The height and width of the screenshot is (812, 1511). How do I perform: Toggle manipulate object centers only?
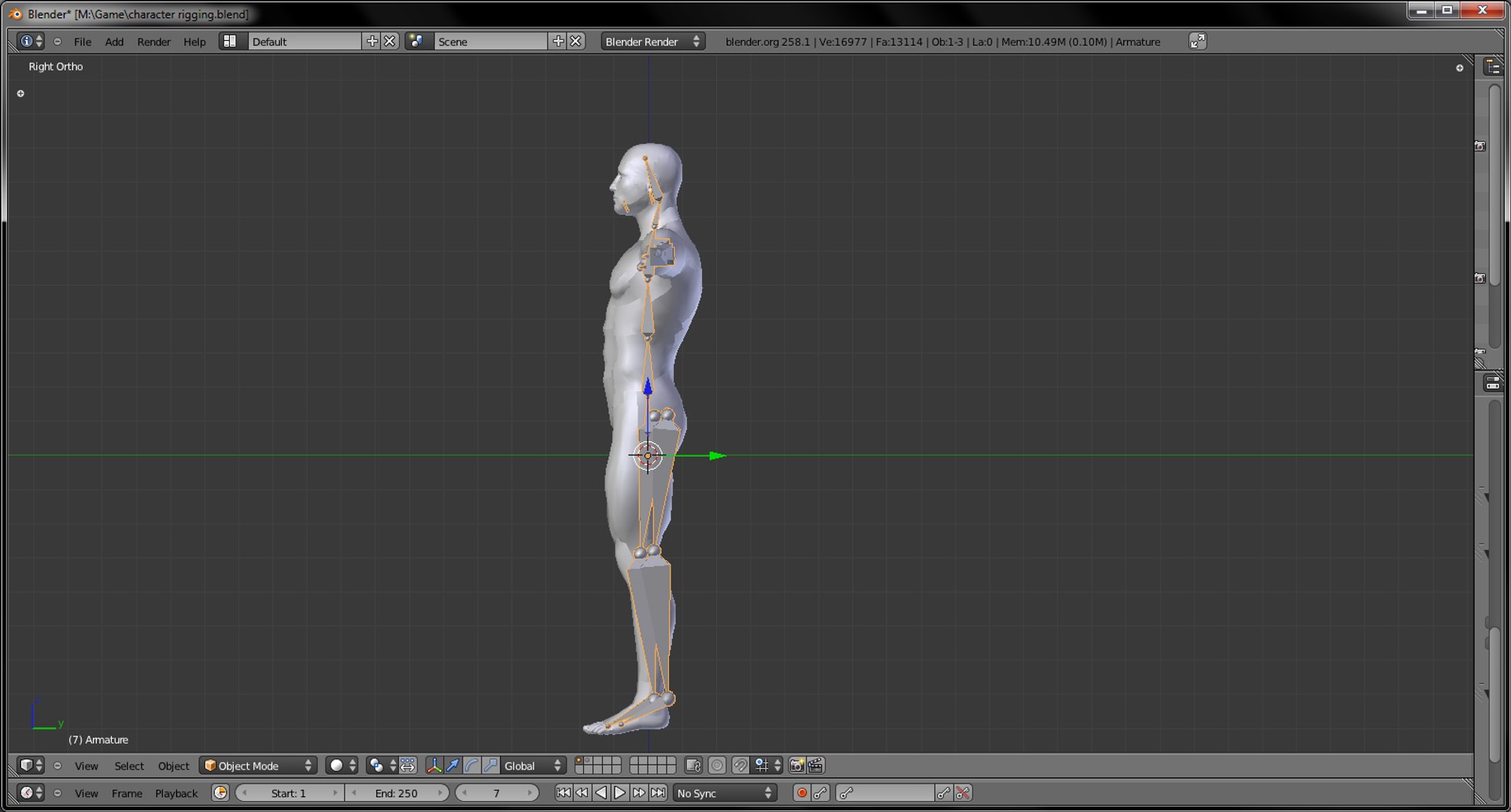click(x=408, y=766)
